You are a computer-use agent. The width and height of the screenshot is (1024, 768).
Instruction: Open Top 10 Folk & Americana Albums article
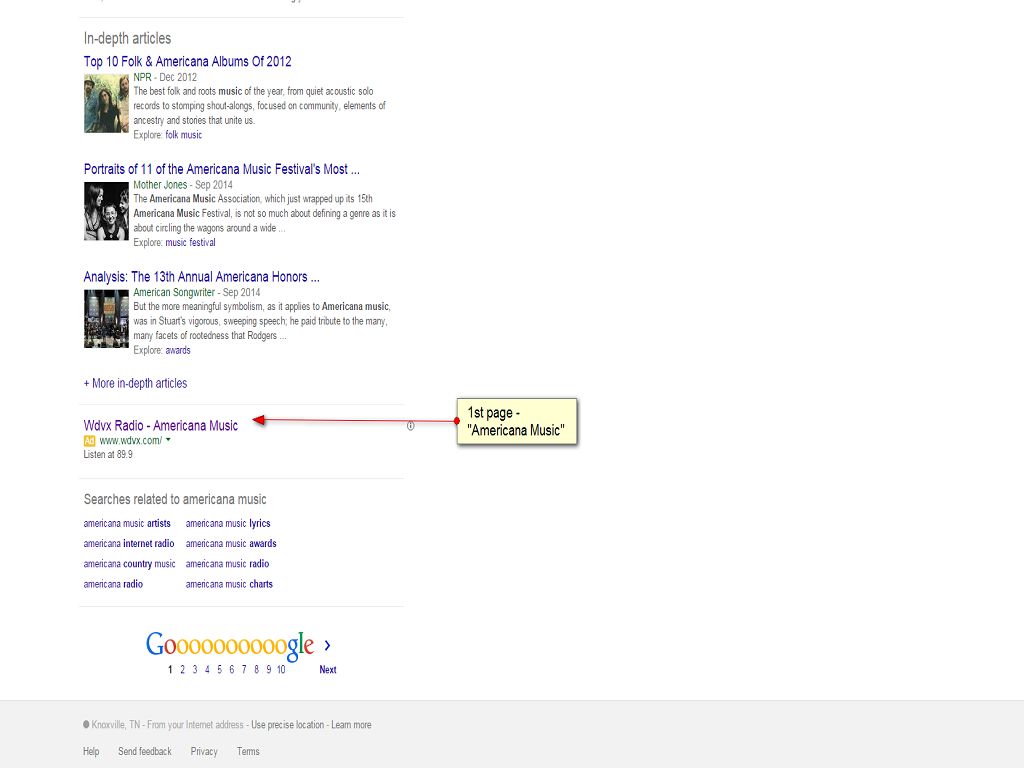187,61
